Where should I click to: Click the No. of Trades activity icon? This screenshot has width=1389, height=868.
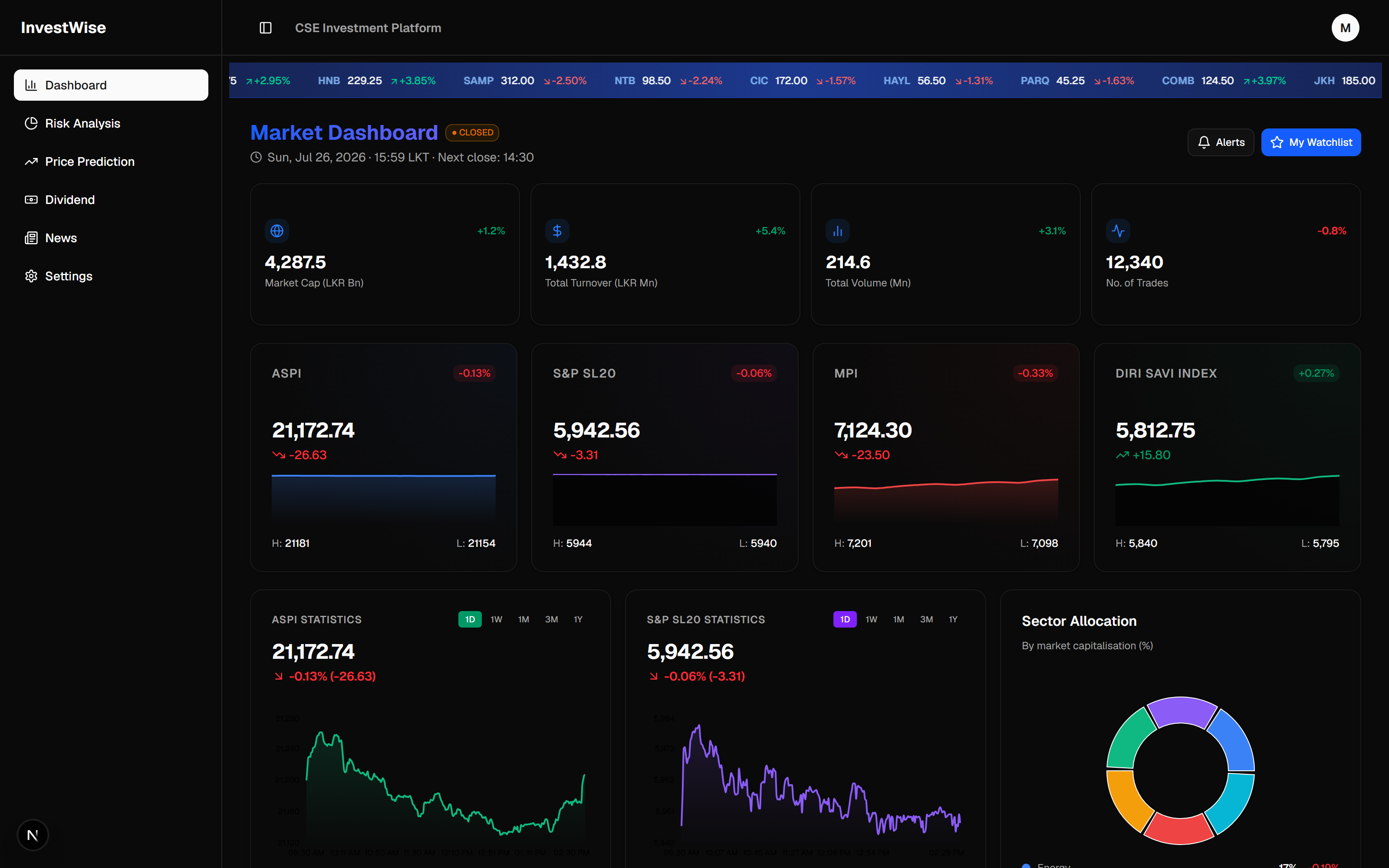click(1118, 231)
